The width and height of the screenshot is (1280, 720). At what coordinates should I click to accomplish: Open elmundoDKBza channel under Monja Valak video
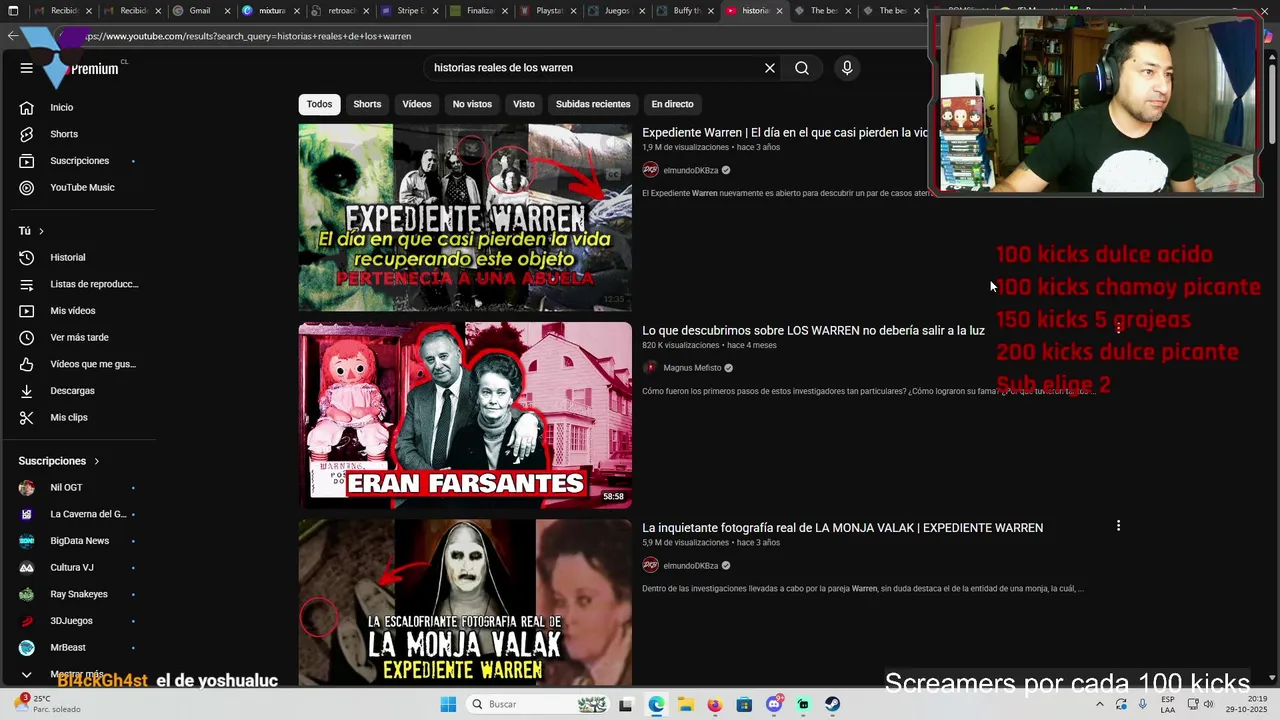pyautogui.click(x=690, y=565)
